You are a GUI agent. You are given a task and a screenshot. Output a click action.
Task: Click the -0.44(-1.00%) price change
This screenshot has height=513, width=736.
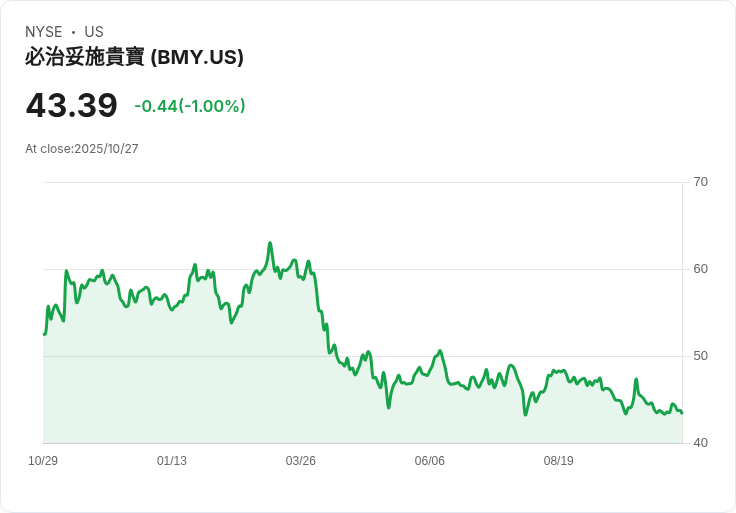[x=190, y=106]
